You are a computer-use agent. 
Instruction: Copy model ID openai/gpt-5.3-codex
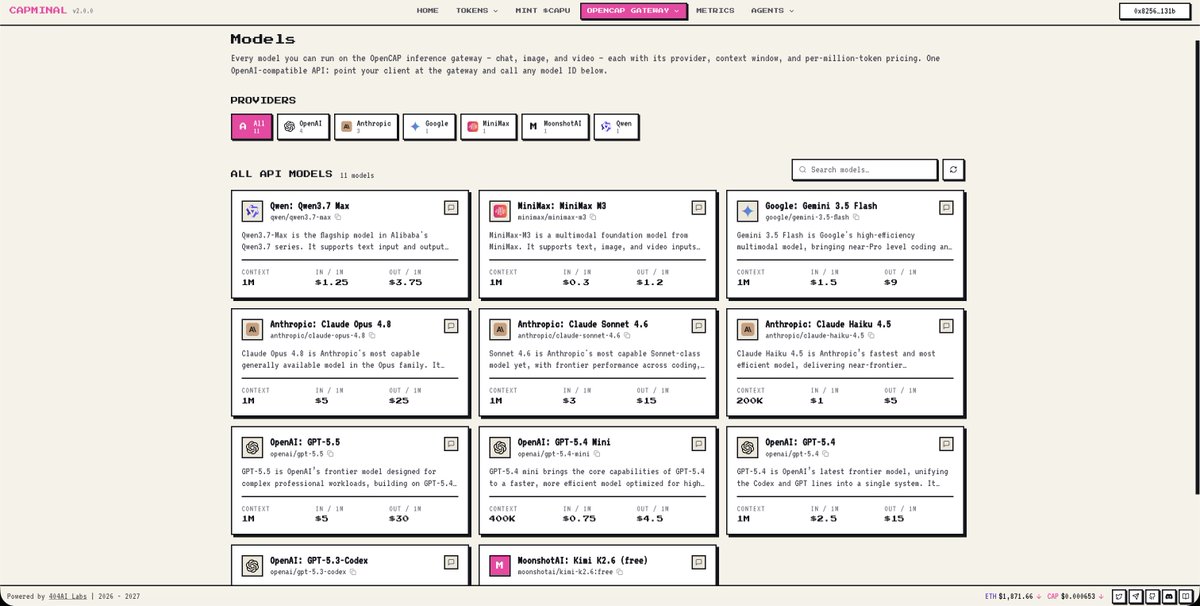(x=354, y=571)
